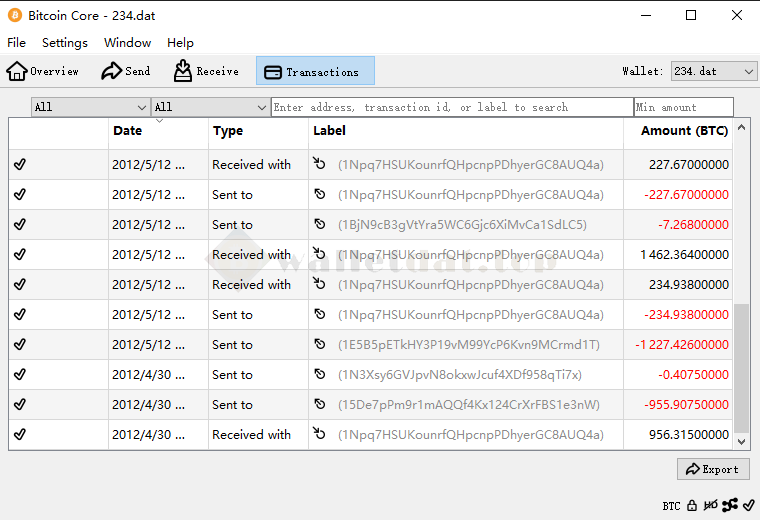Click the HD disabled status icon
This screenshot has height=520, width=760.
[710, 506]
